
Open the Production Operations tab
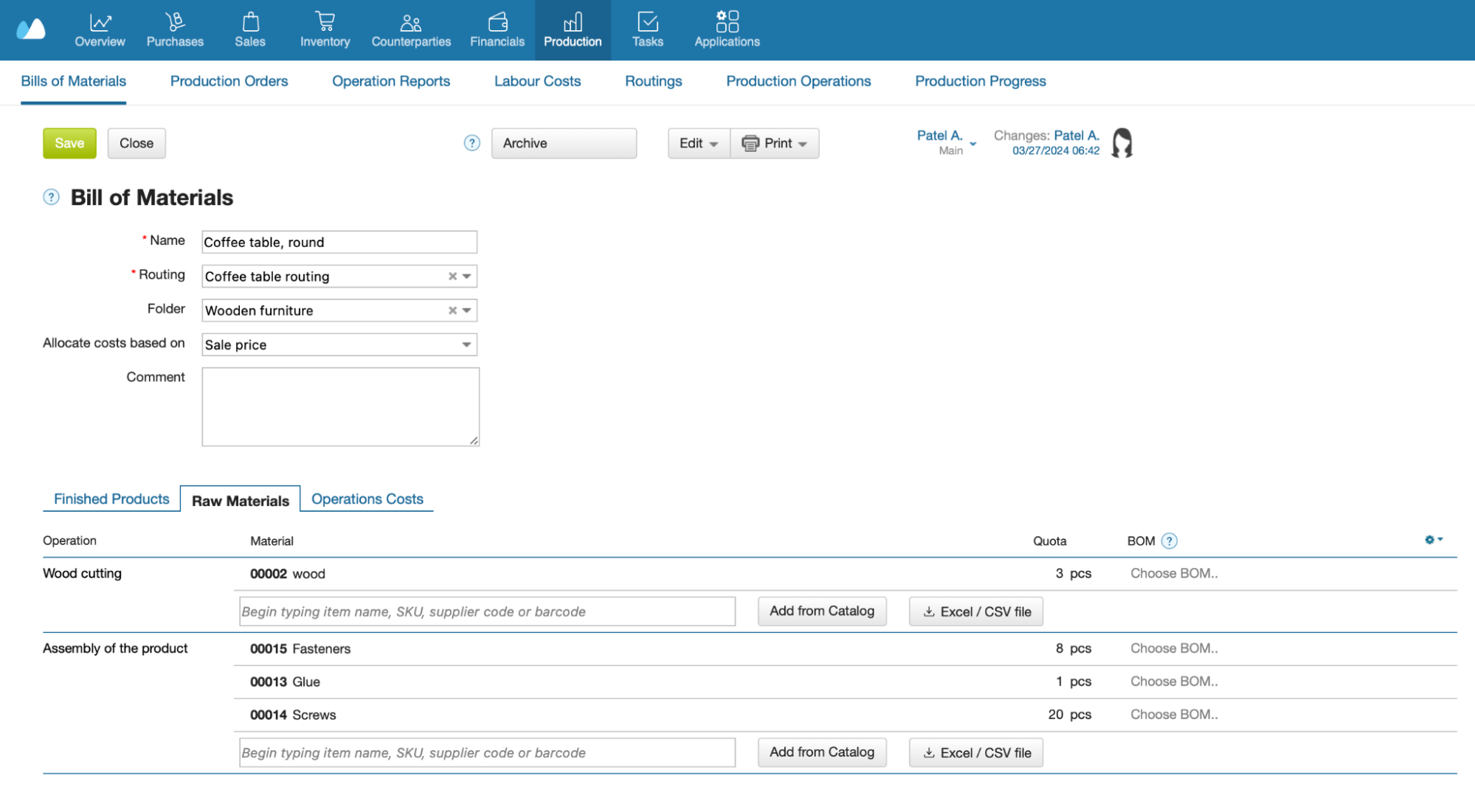pyautogui.click(x=798, y=81)
